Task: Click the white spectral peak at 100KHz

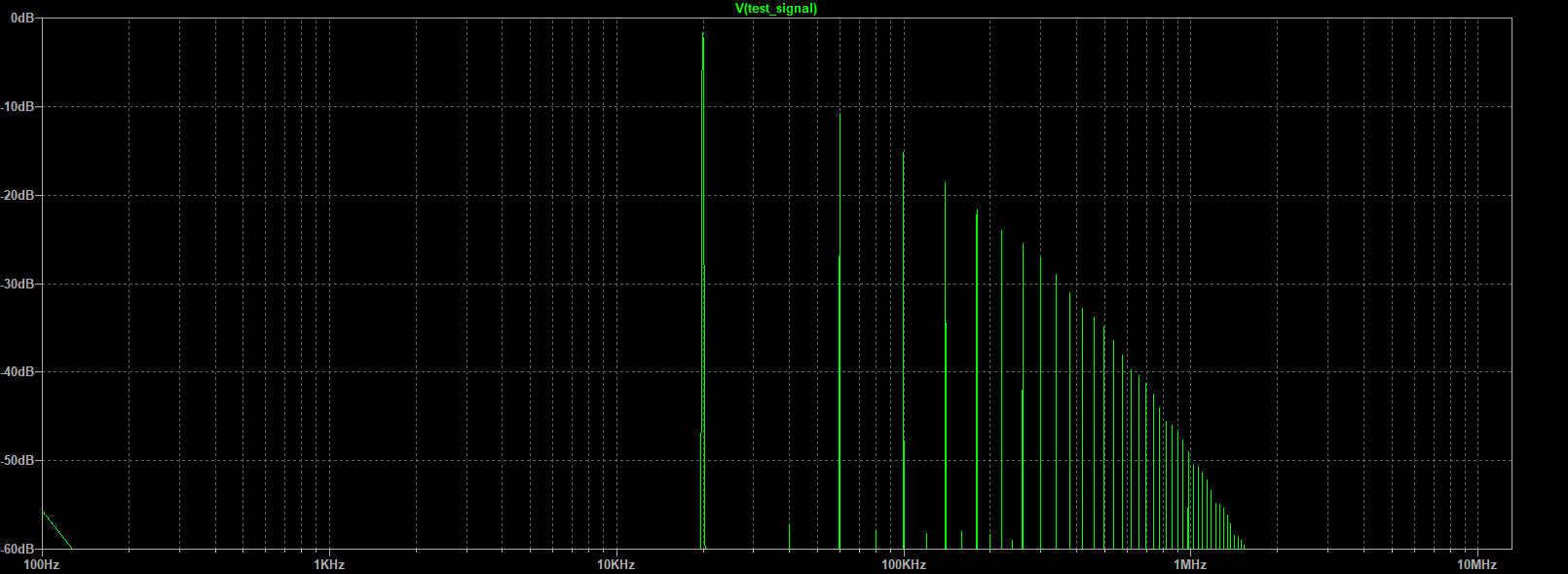Action: (903, 349)
